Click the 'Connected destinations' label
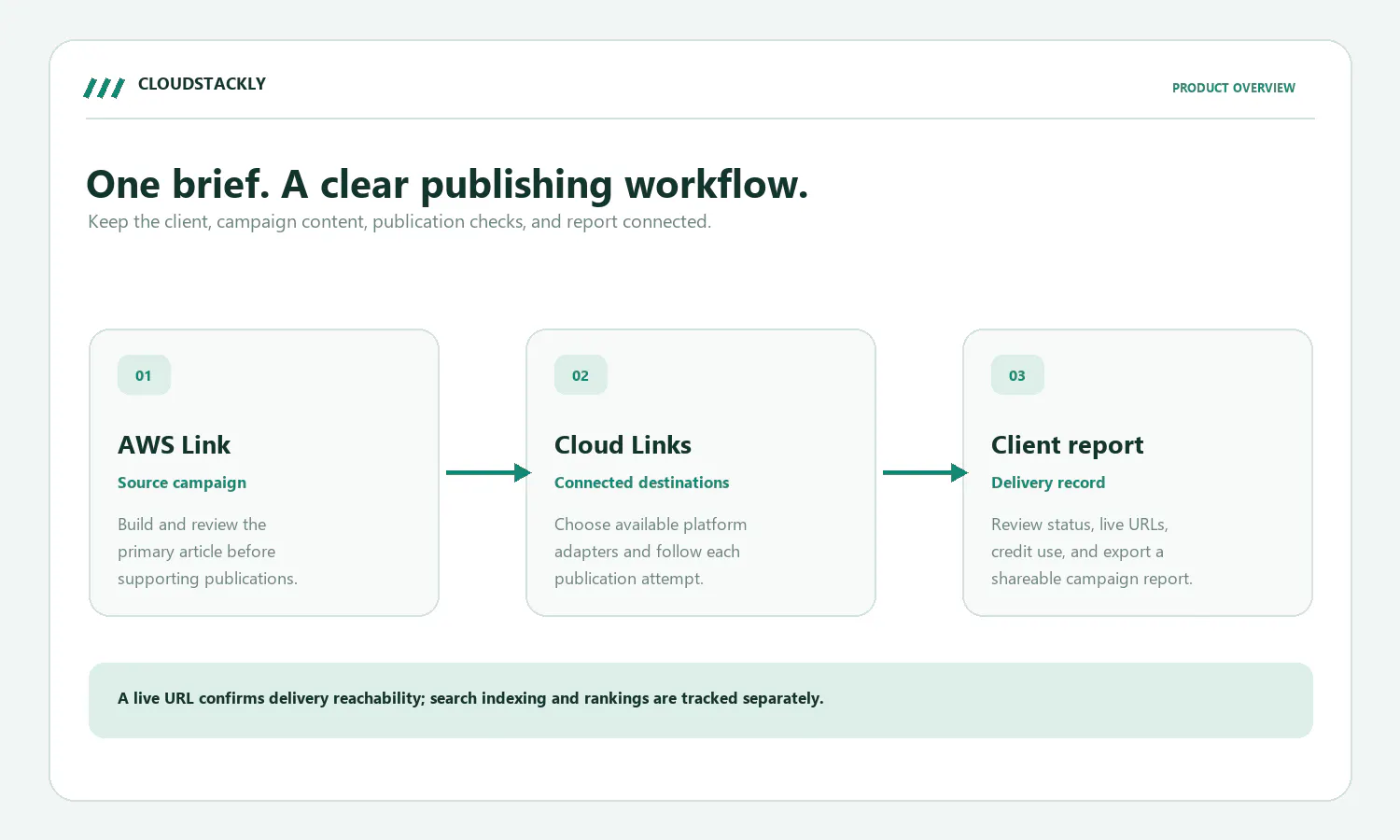Screen dimensions: 1400x840 [642, 483]
